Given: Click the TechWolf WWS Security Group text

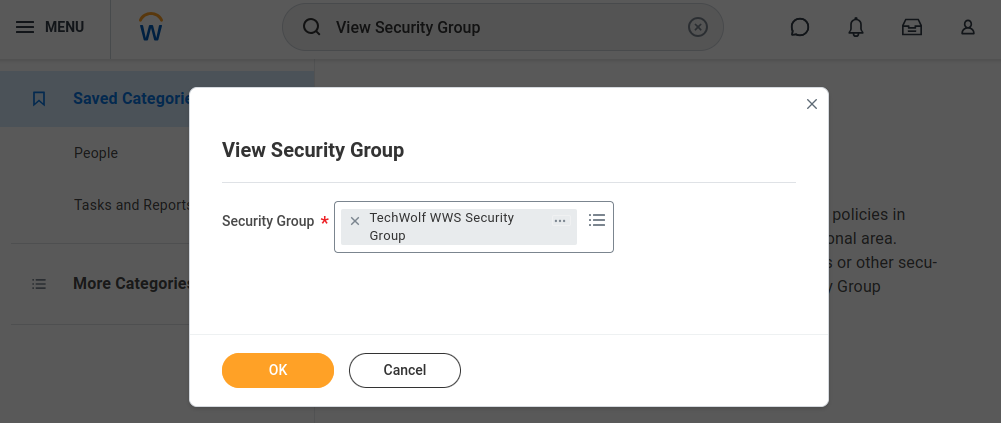Looking at the screenshot, I should click(442, 226).
